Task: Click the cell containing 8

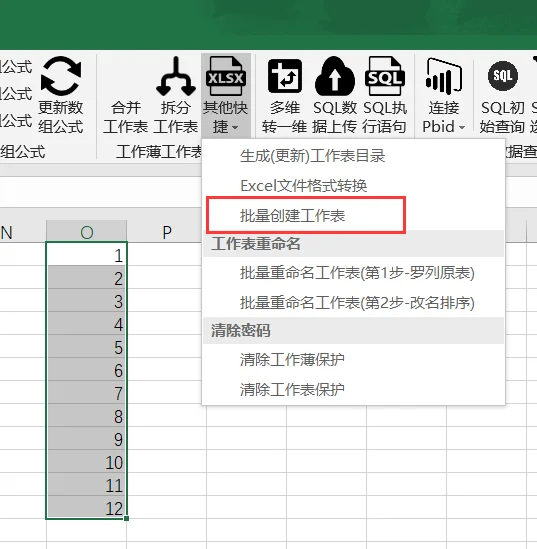Action: click(x=86, y=415)
